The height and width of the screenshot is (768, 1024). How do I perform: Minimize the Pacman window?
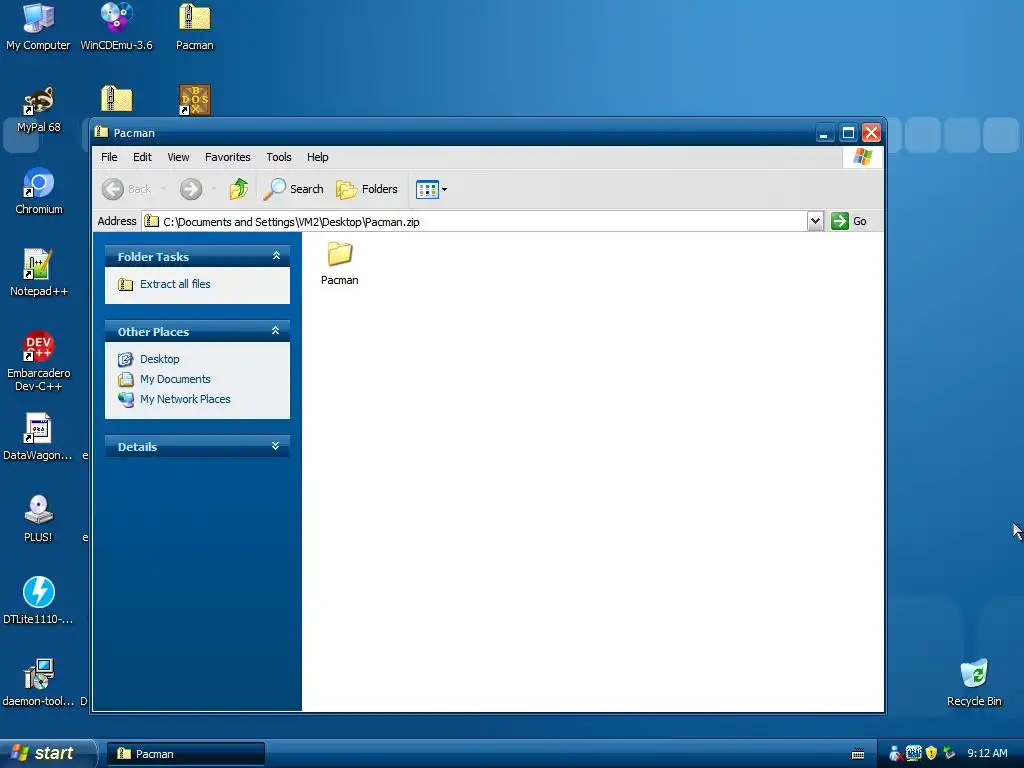click(x=824, y=133)
